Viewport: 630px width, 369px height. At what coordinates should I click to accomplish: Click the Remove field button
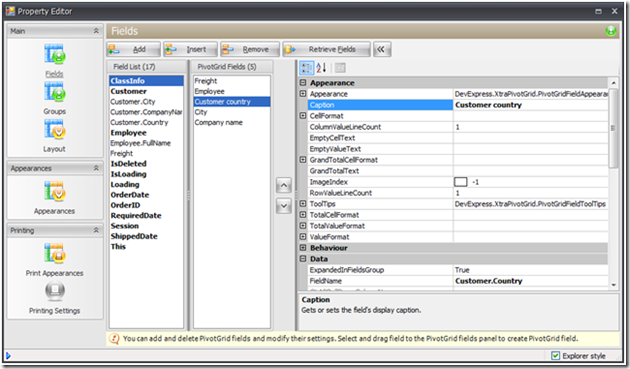(x=250, y=49)
